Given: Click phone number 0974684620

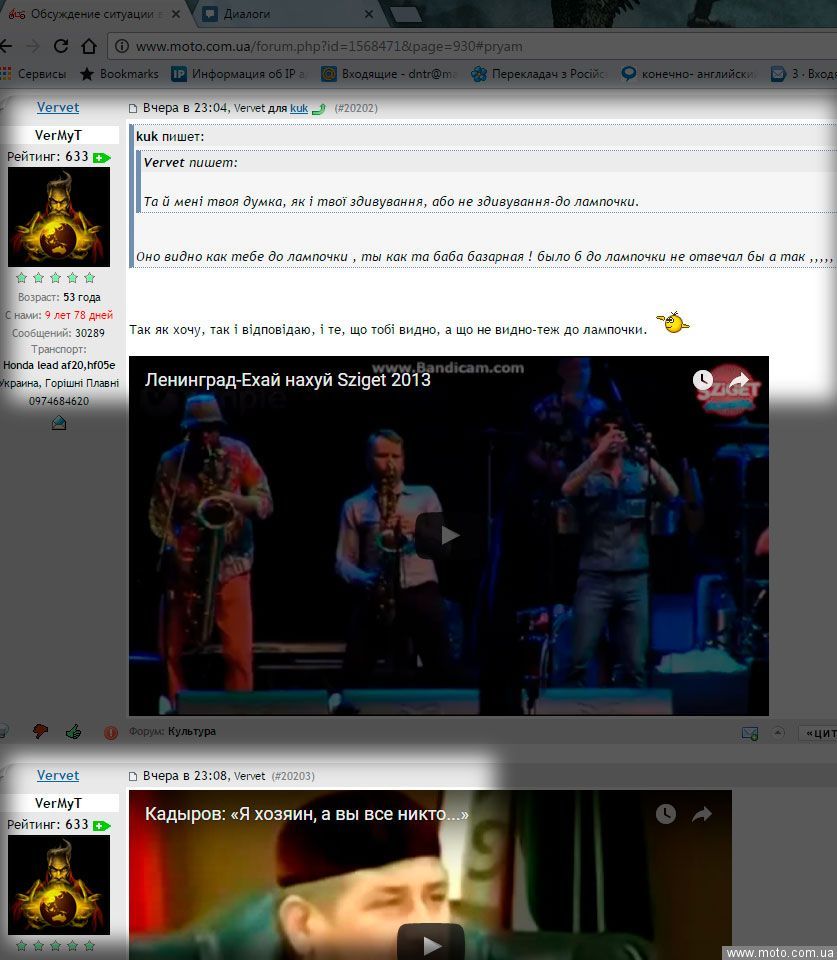Looking at the screenshot, I should (59, 402).
